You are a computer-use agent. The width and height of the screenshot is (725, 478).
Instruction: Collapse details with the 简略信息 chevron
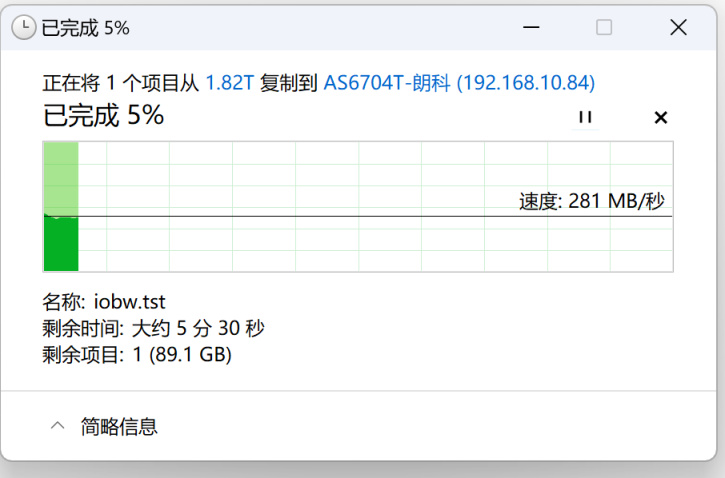coord(58,427)
